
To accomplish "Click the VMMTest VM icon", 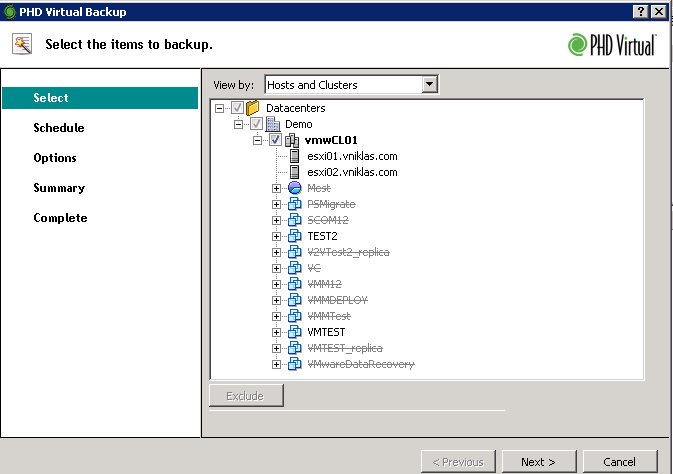I will (294, 316).
